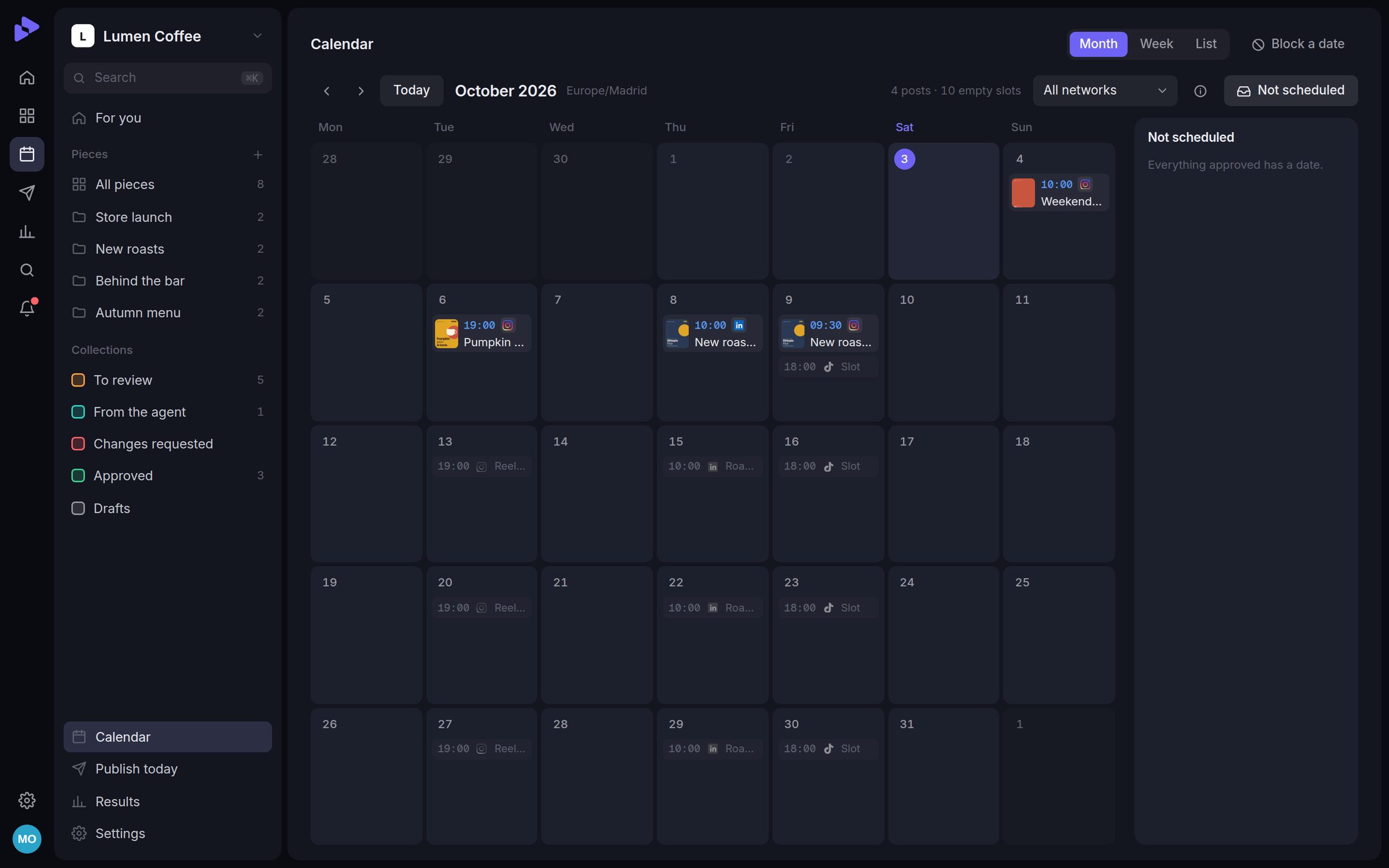Click the Block a date button

coord(1298,44)
